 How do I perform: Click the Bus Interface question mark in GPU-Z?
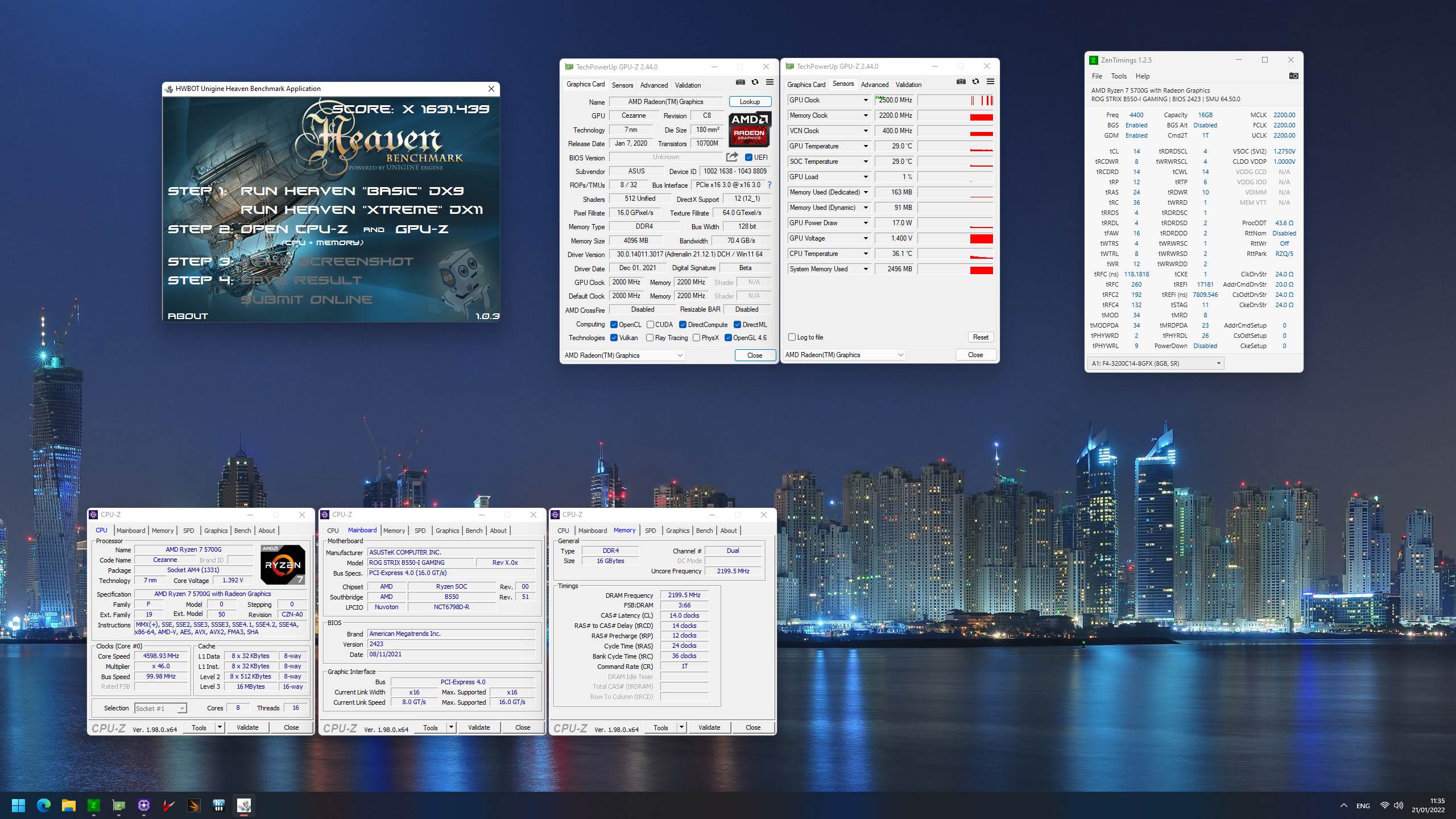tap(770, 185)
